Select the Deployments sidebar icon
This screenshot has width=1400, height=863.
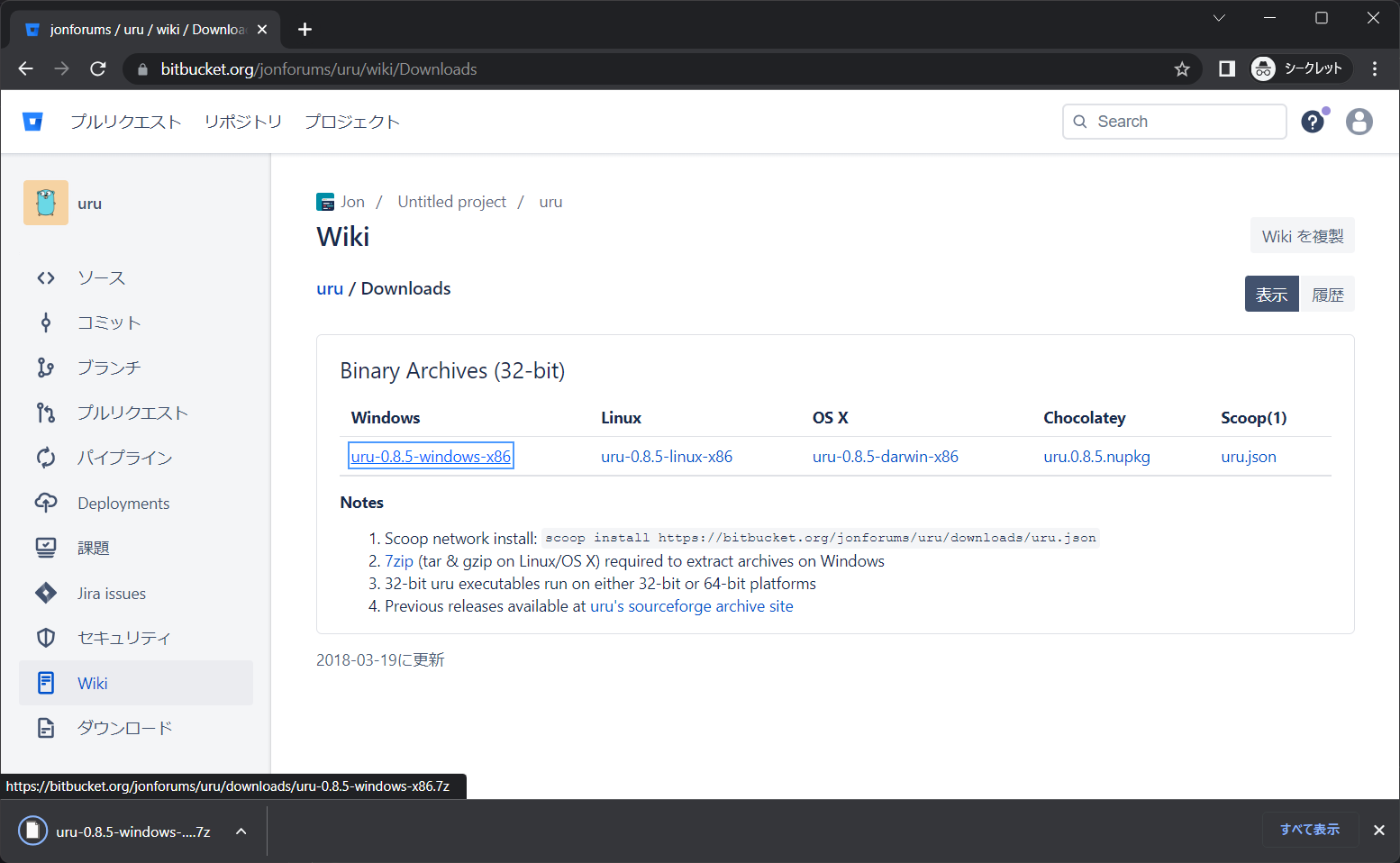[123, 503]
